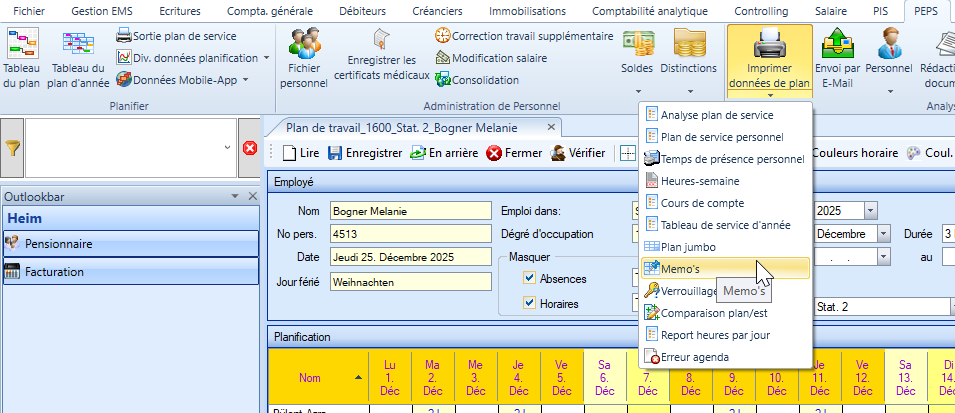
Task: Select Plan de service personnel
Action: [x=725, y=137]
